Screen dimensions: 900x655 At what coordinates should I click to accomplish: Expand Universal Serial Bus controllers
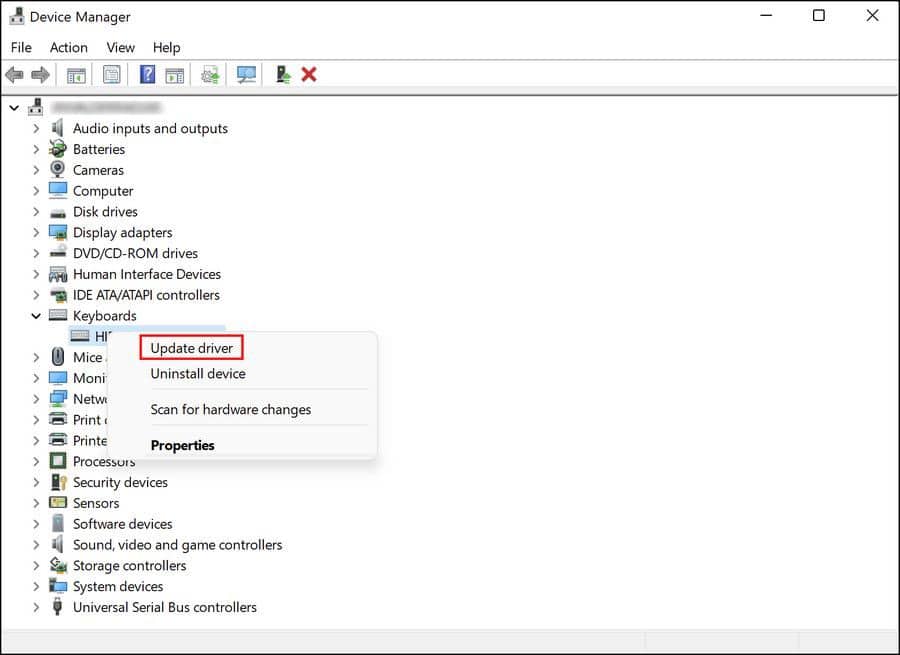[x=37, y=607]
